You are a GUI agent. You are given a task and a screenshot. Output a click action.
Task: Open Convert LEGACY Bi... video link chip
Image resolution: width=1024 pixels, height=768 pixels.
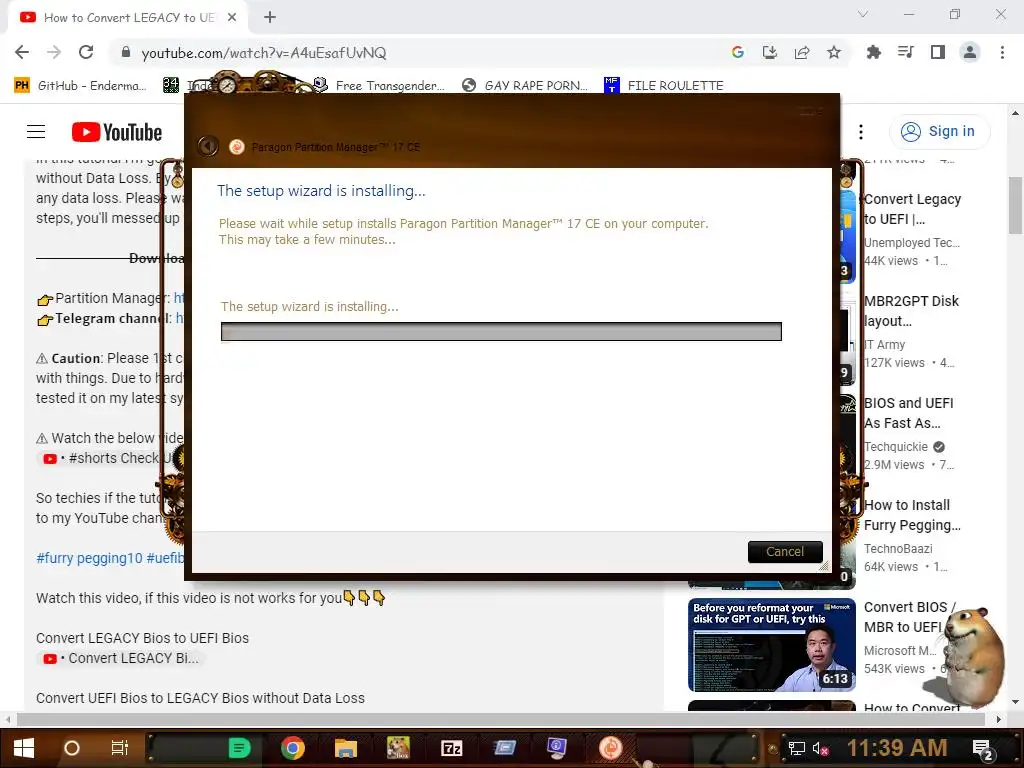pos(121,658)
